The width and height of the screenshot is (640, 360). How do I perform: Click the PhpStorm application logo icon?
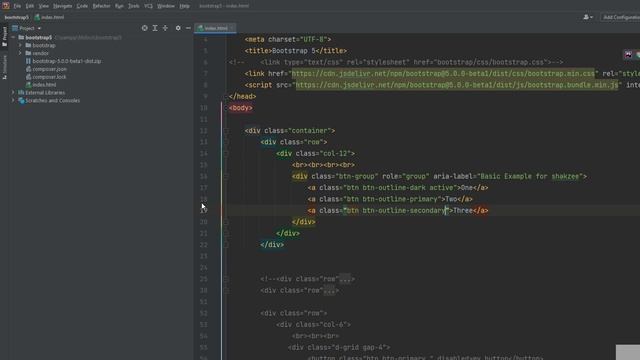click(6, 6)
